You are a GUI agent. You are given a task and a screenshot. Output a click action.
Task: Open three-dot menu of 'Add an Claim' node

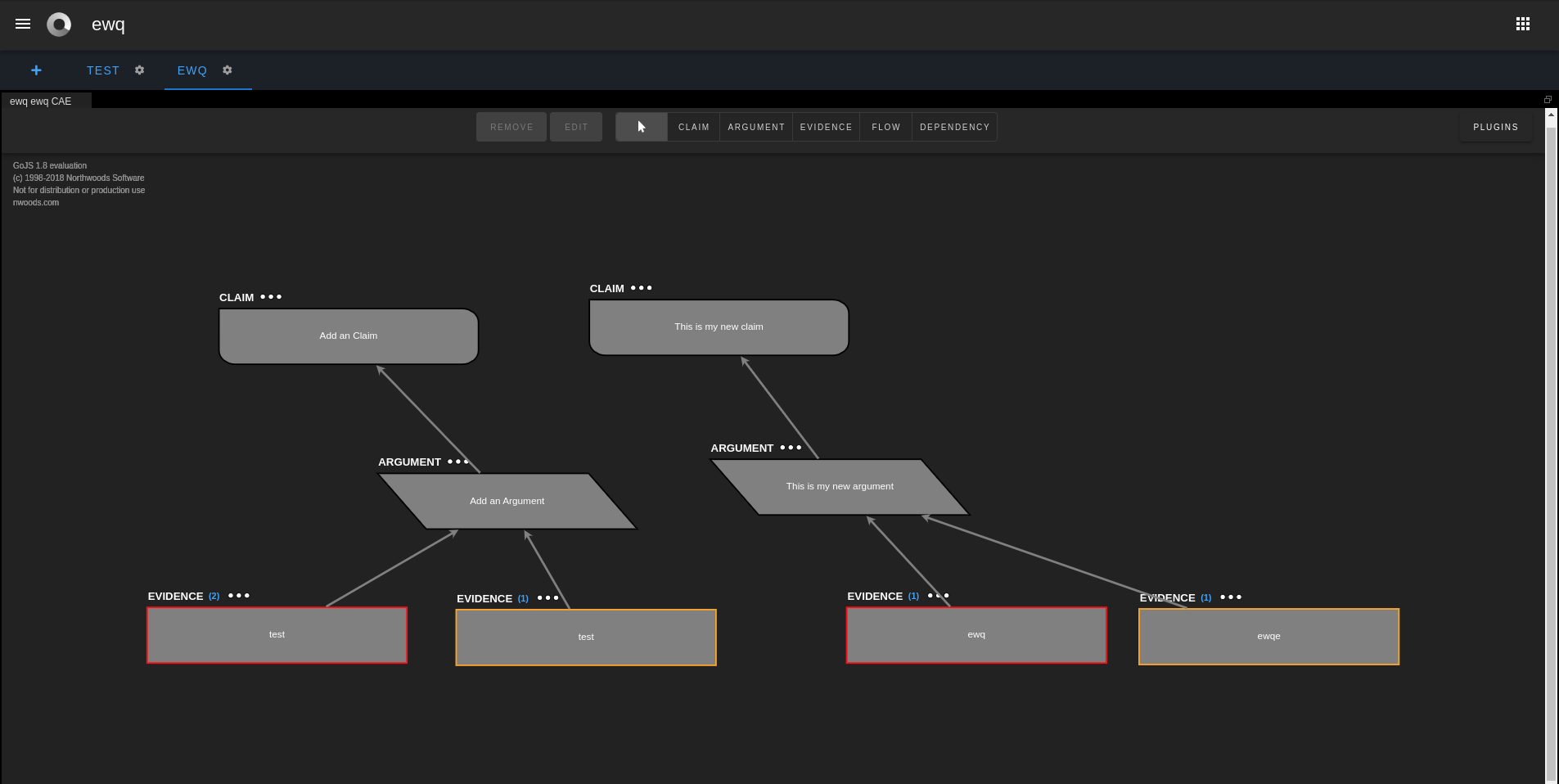[271, 297]
